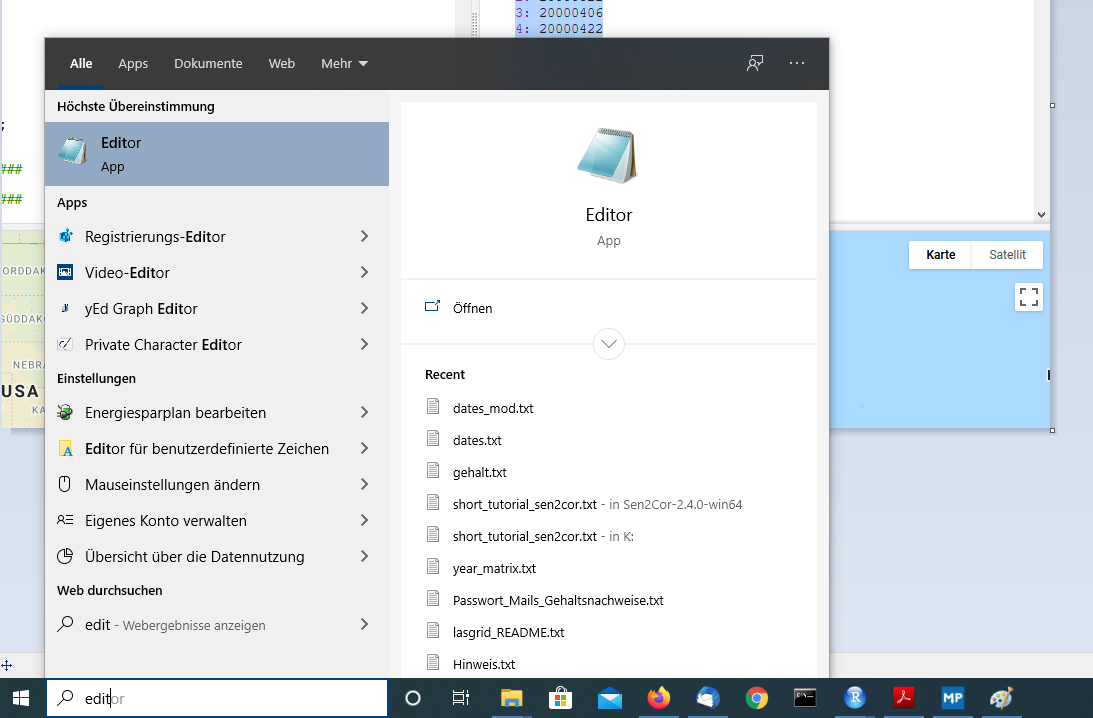Click the Cortana circle icon in taskbar

tap(413, 698)
